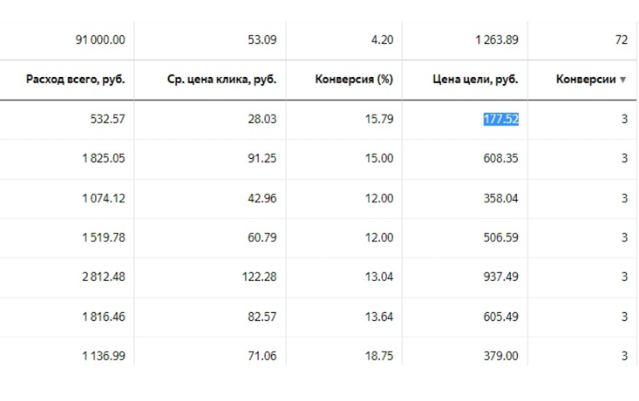639x401 pixels.
Task: Click the total average click price 53.09
Action: 261,40
